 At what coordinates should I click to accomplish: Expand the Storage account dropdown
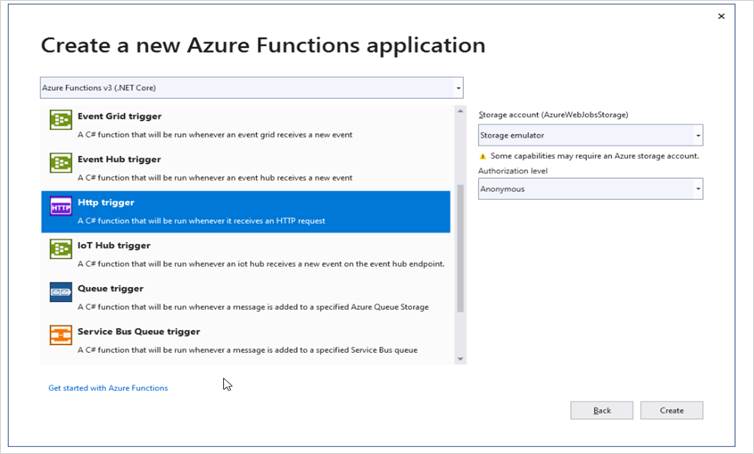point(590,135)
